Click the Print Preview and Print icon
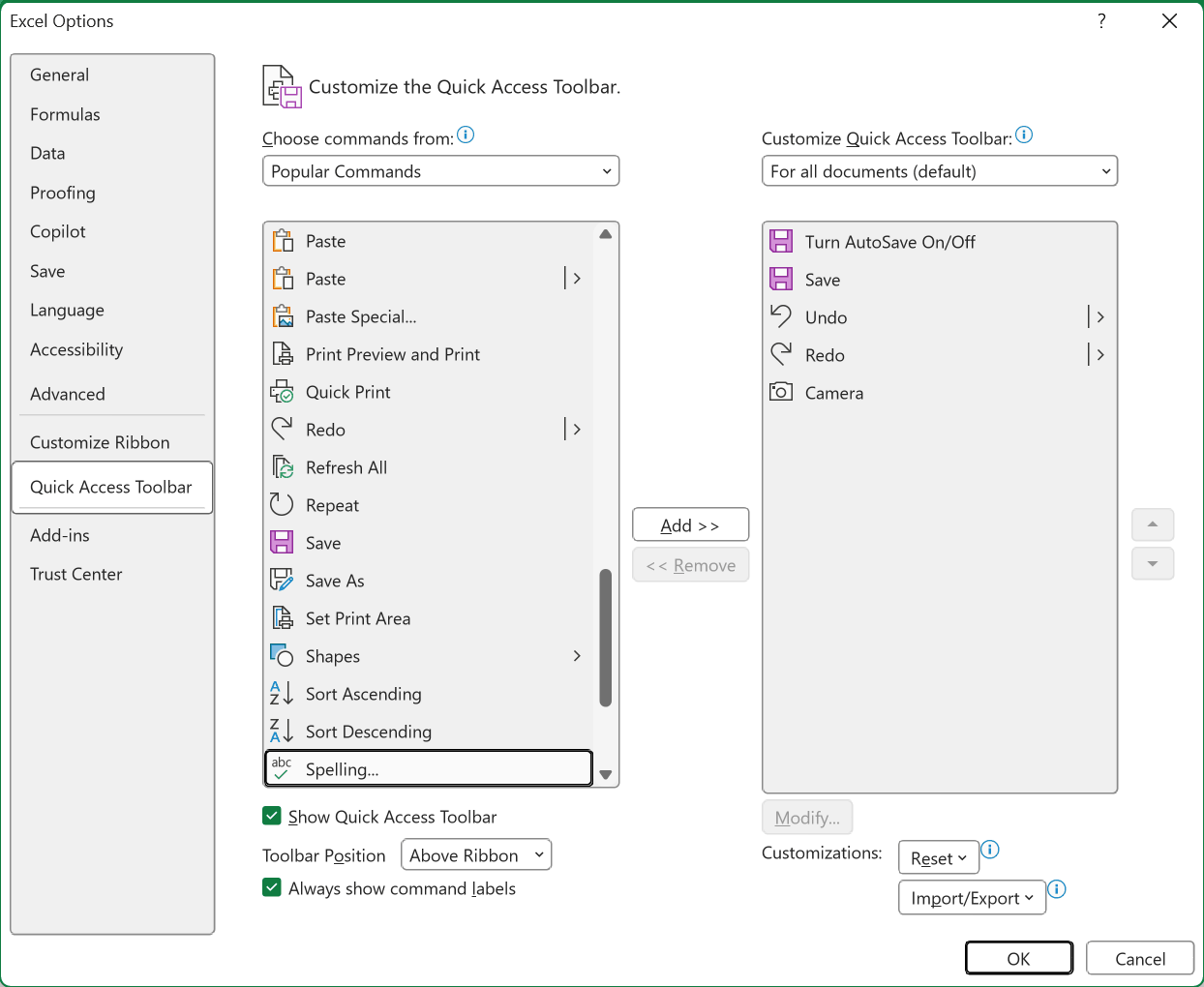This screenshot has height=987, width=1204. click(283, 354)
